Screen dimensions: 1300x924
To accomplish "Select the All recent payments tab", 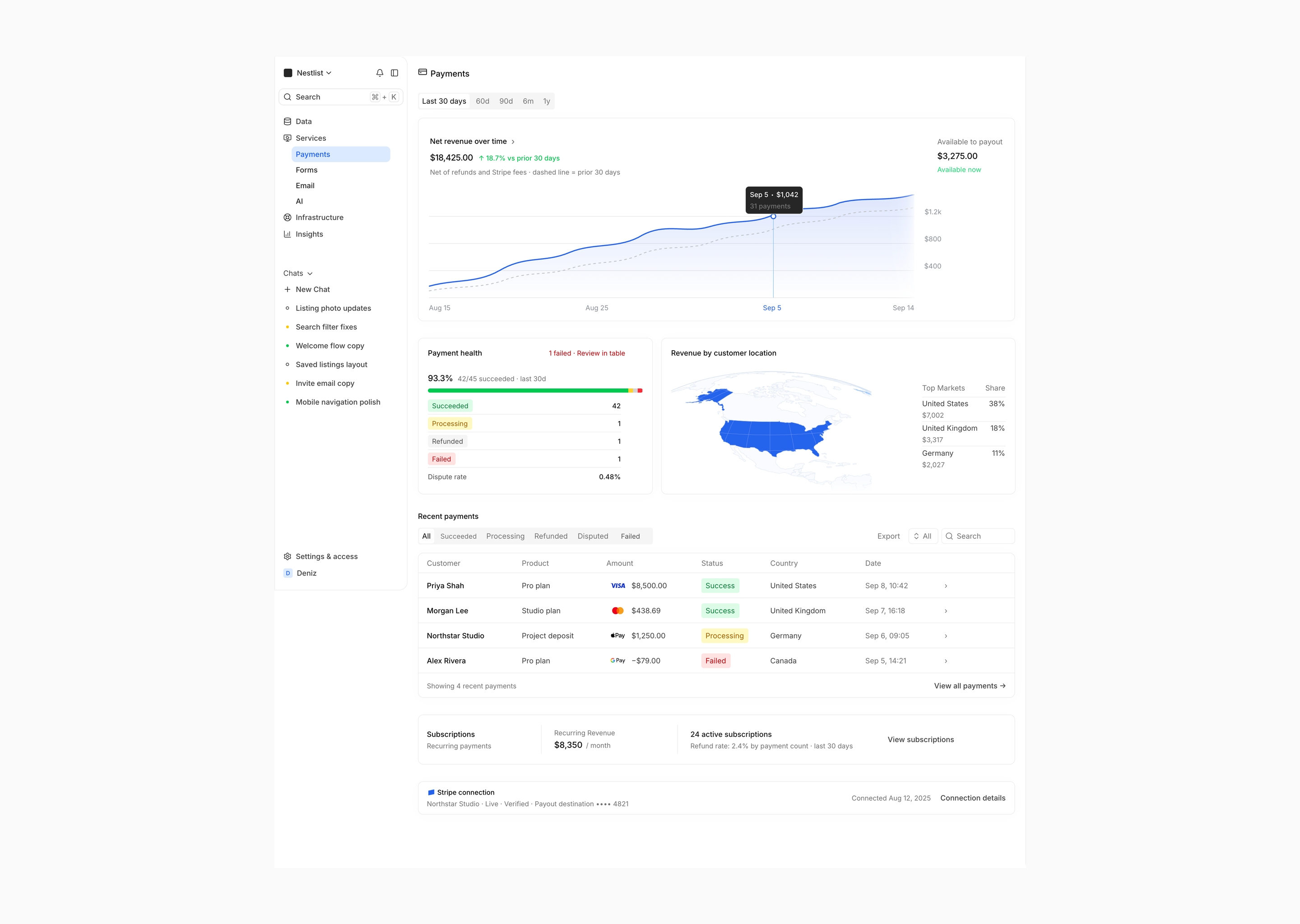I will [426, 536].
